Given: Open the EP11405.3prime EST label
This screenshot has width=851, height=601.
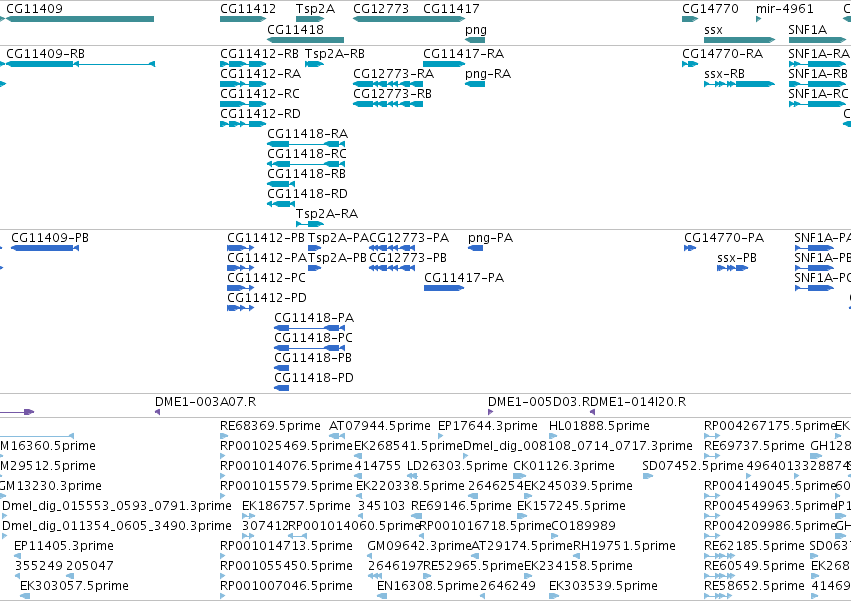Looking at the screenshot, I should tap(64, 546).
